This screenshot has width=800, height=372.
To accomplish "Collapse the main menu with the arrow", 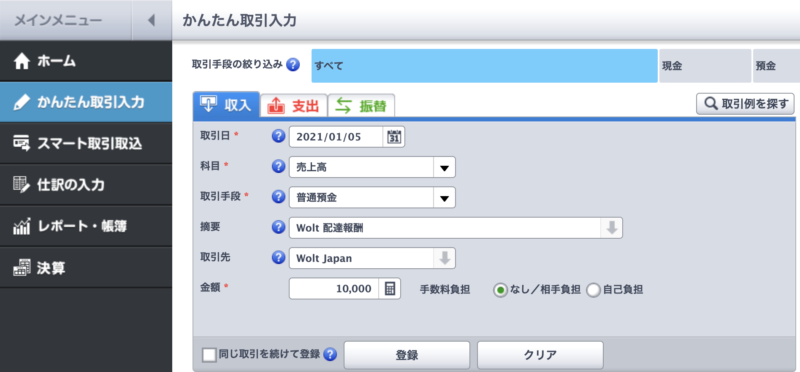I will [151, 20].
